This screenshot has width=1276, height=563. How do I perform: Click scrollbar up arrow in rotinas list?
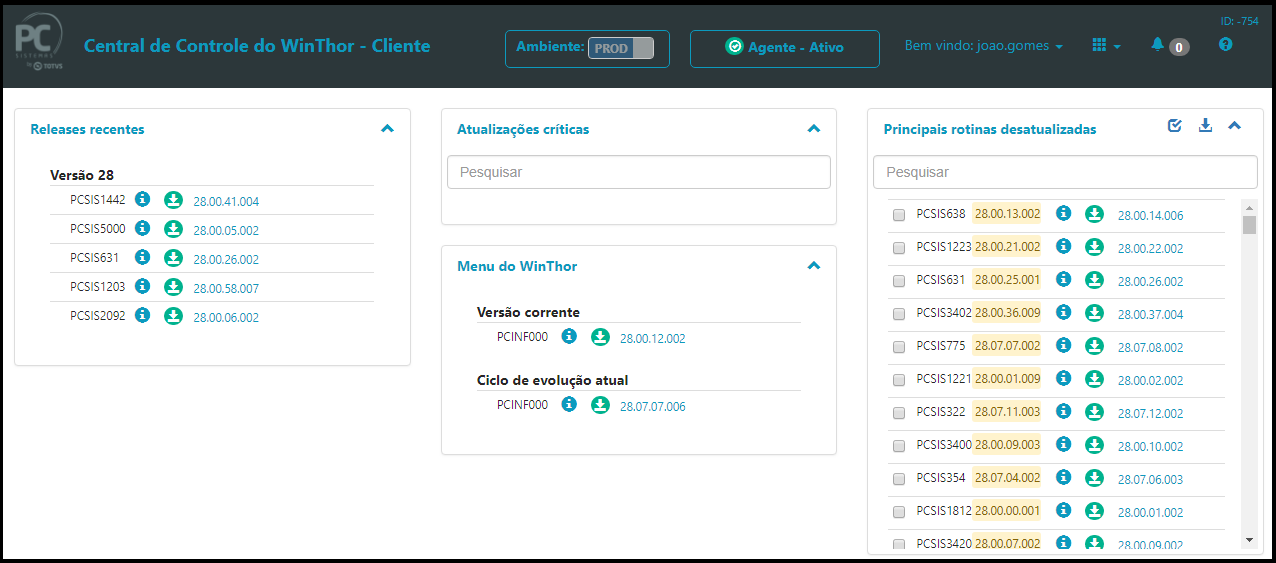click(x=1248, y=206)
